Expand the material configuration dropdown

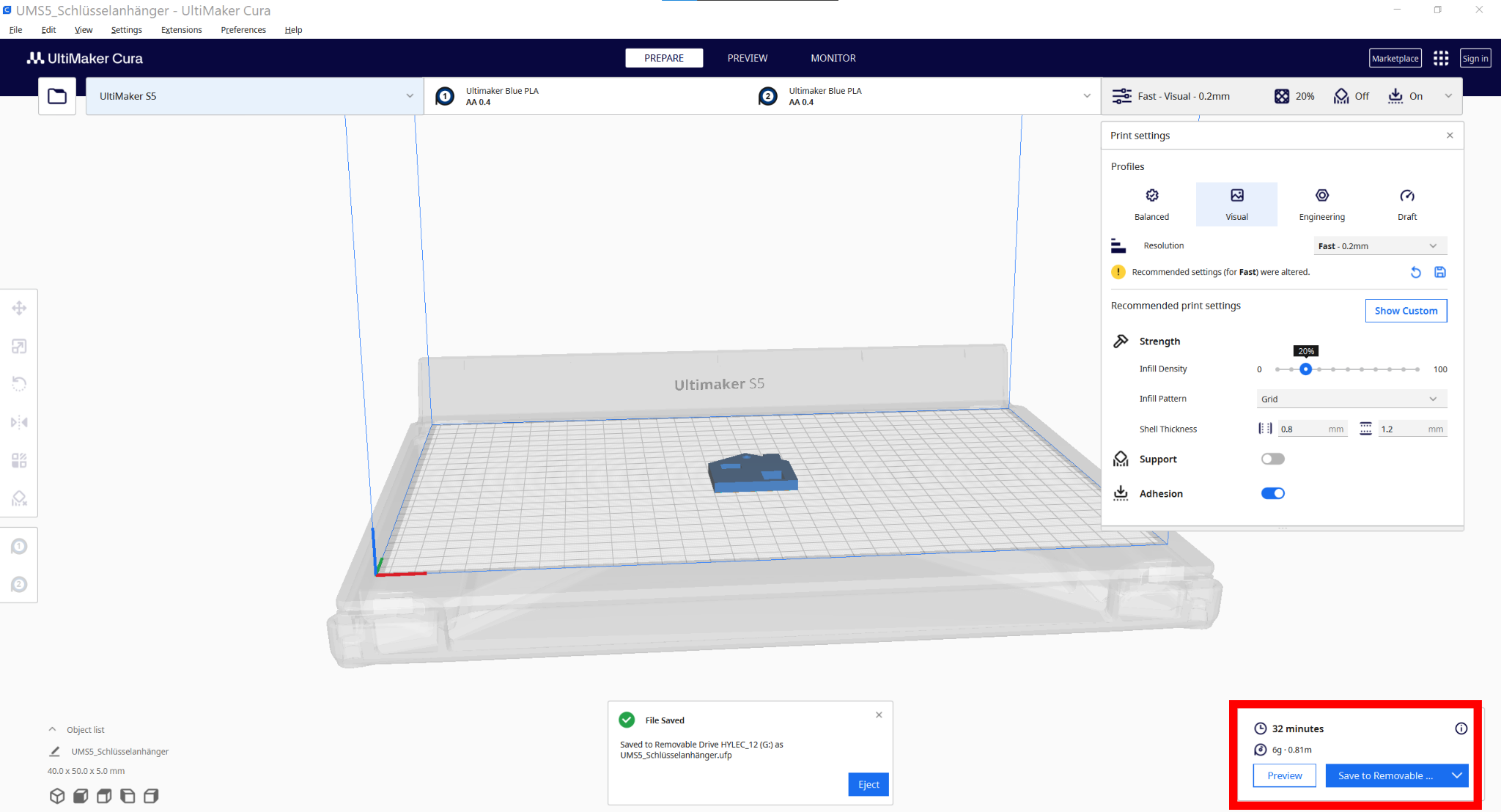(x=1087, y=96)
